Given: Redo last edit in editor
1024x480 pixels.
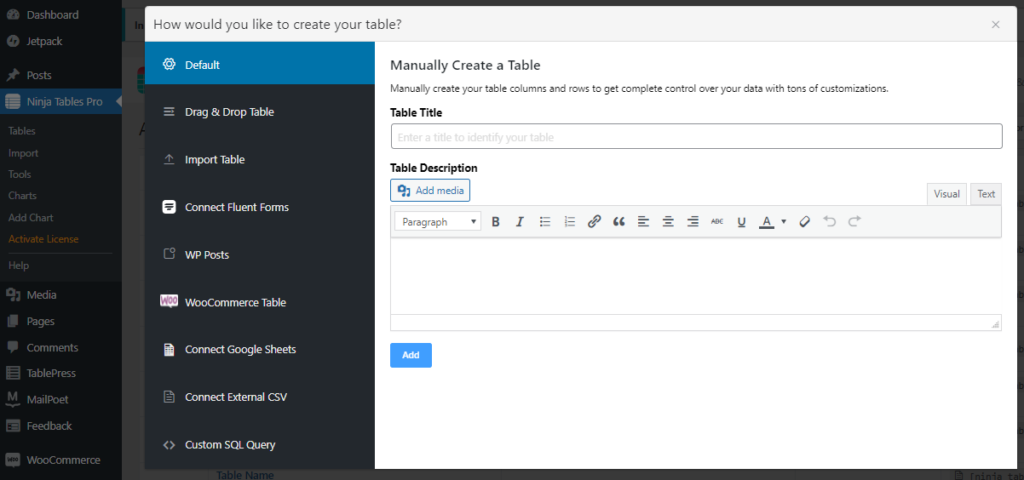Looking at the screenshot, I should click(x=854, y=221).
